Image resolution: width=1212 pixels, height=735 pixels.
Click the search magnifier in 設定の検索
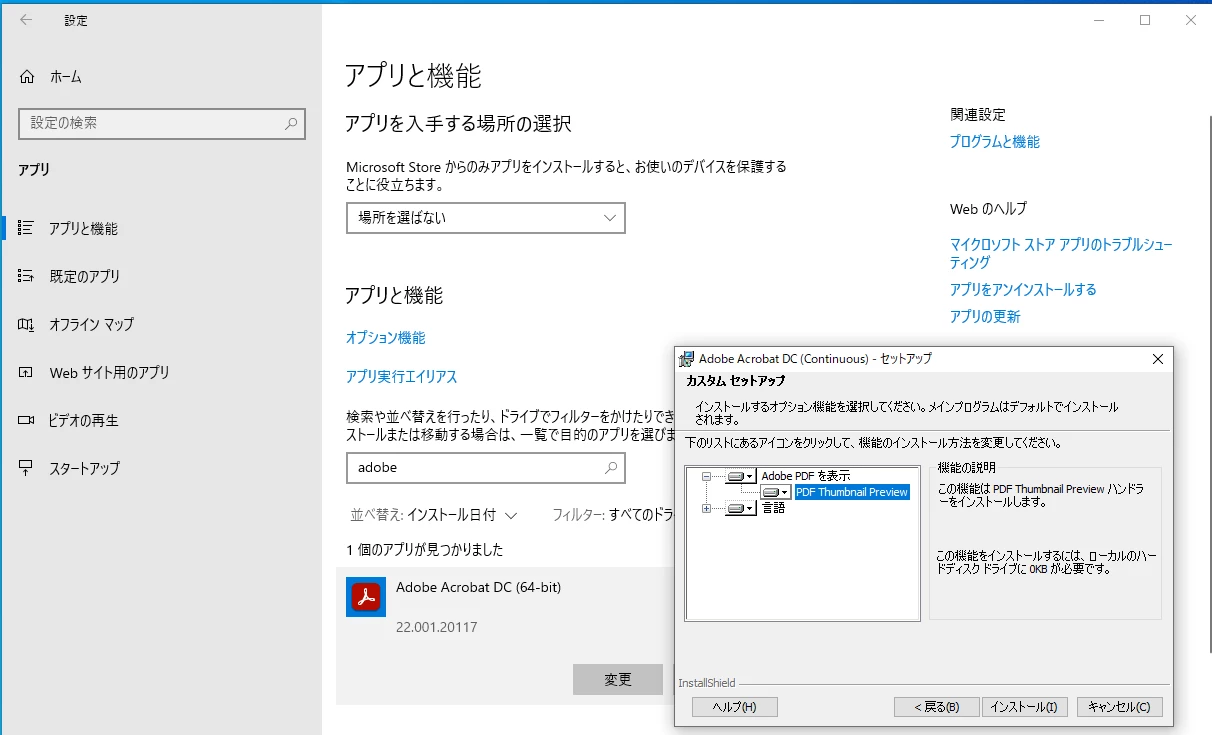point(291,124)
